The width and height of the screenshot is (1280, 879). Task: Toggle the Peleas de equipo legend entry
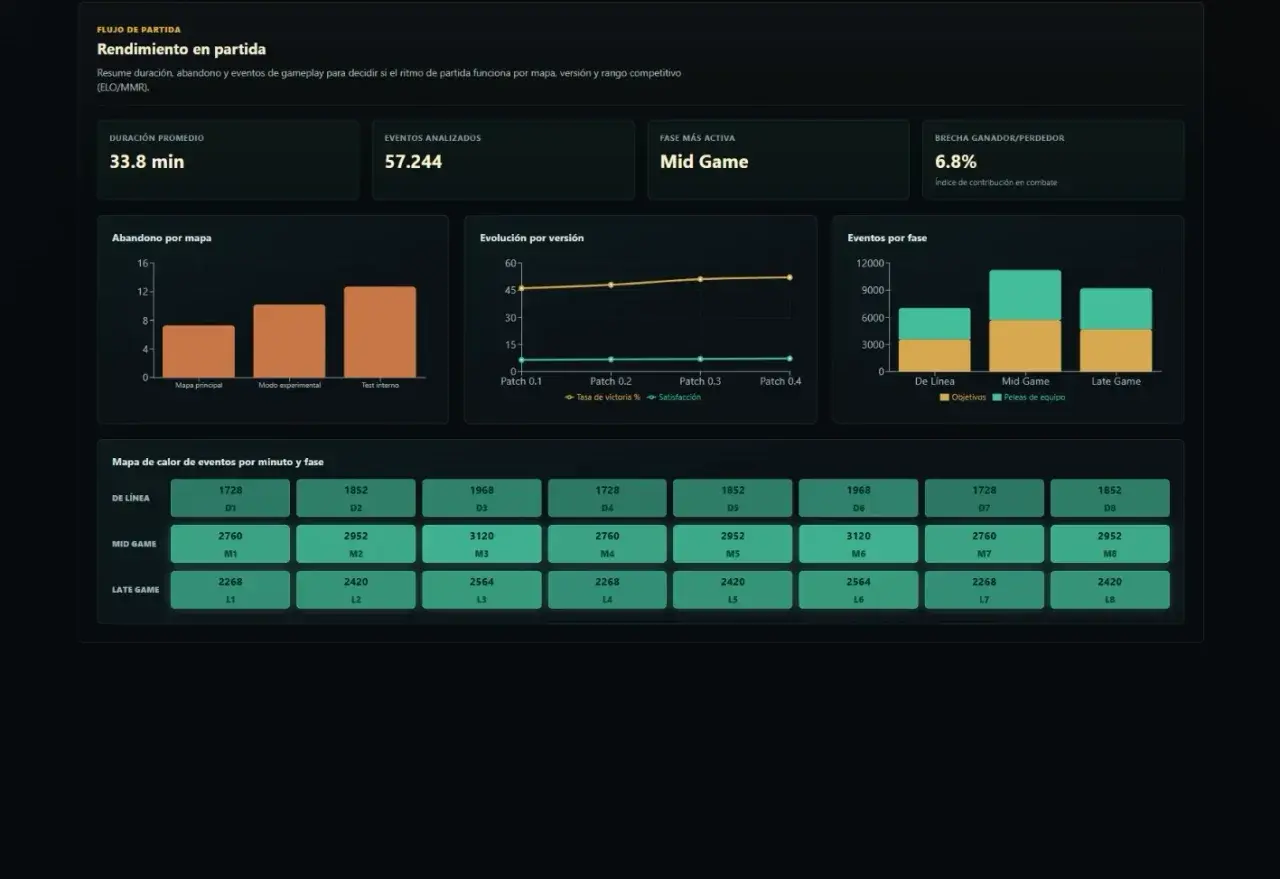coord(1028,397)
